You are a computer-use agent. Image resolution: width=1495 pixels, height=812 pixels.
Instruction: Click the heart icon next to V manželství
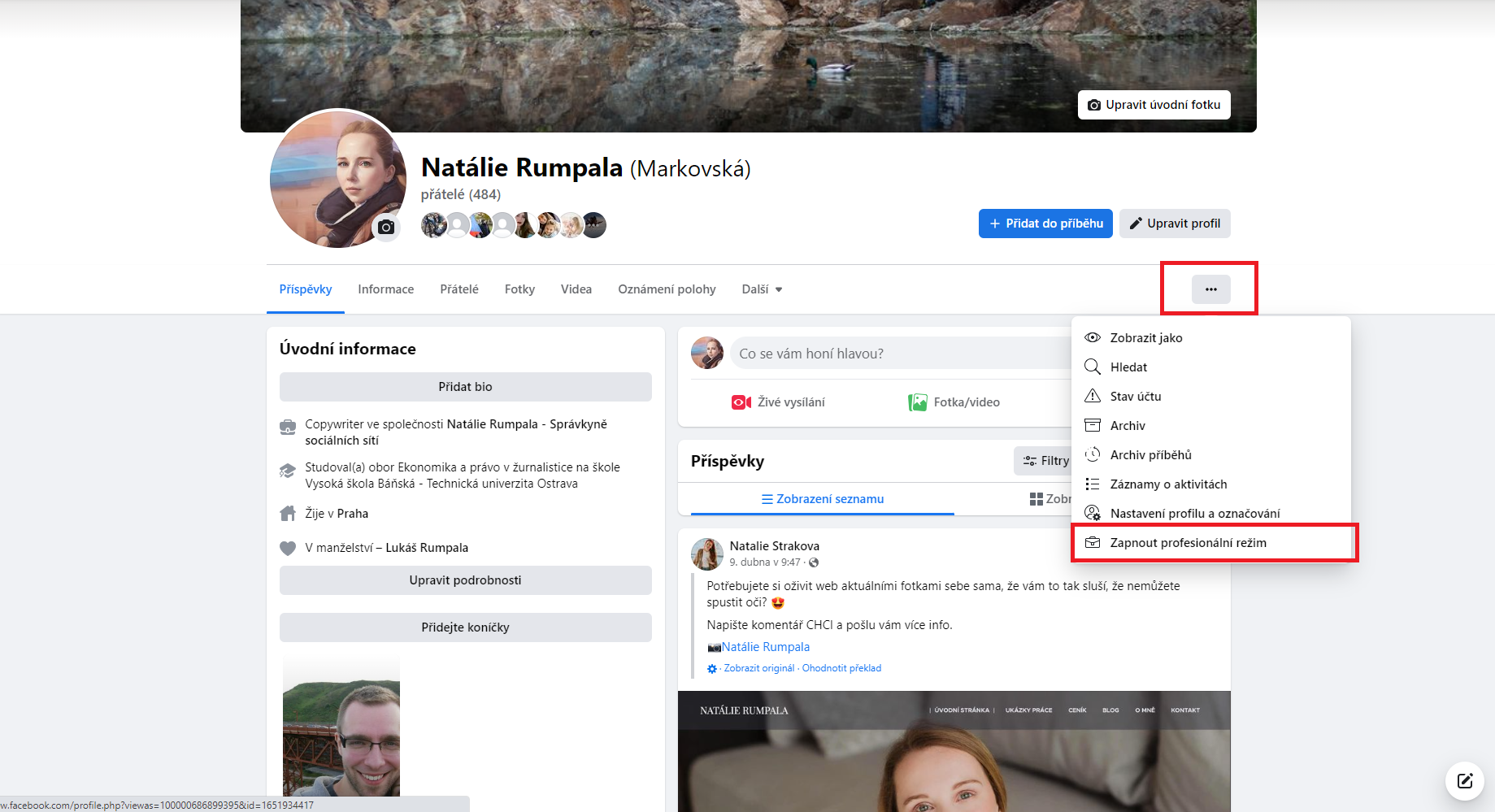[x=288, y=548]
